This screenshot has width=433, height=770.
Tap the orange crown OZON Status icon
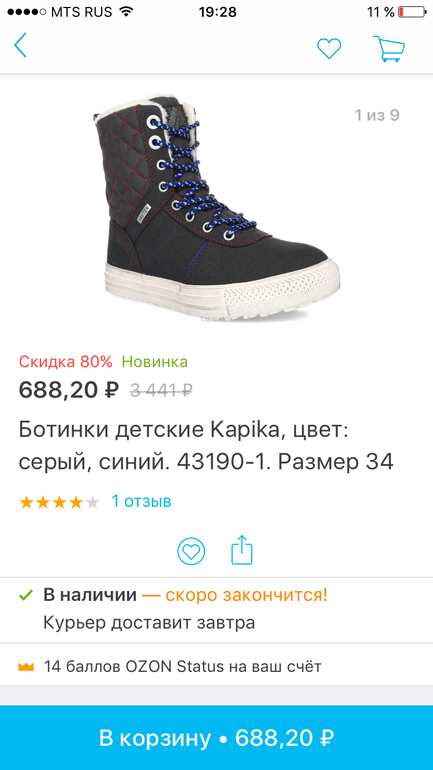[26, 667]
